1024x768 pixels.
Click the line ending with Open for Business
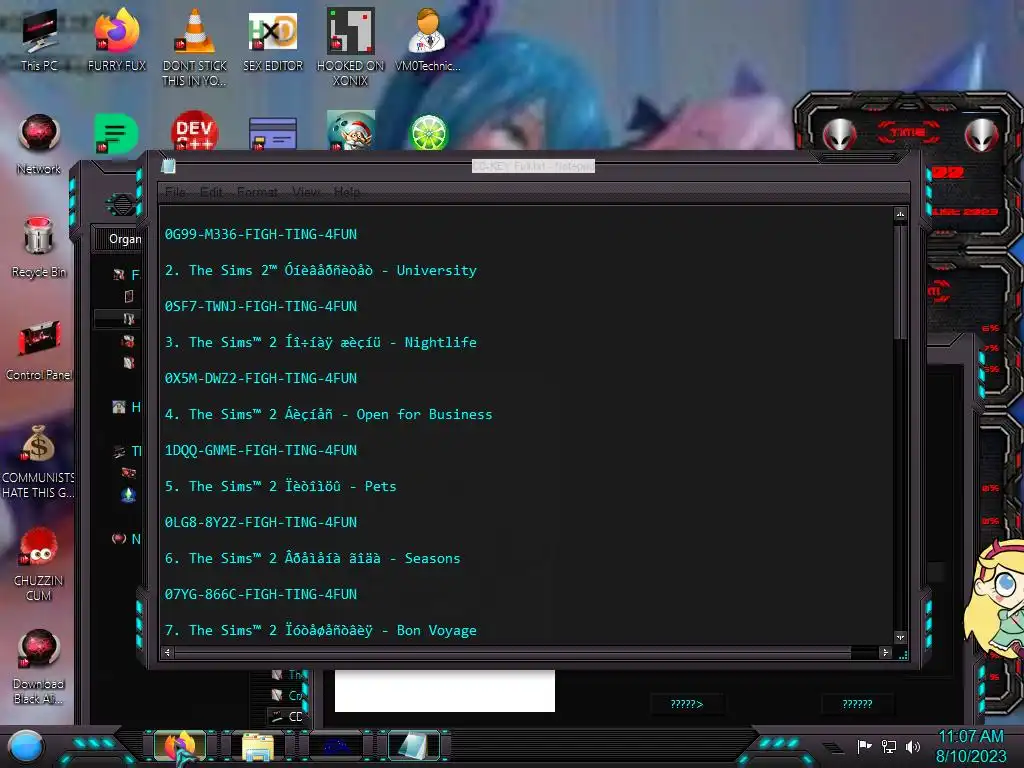328,414
